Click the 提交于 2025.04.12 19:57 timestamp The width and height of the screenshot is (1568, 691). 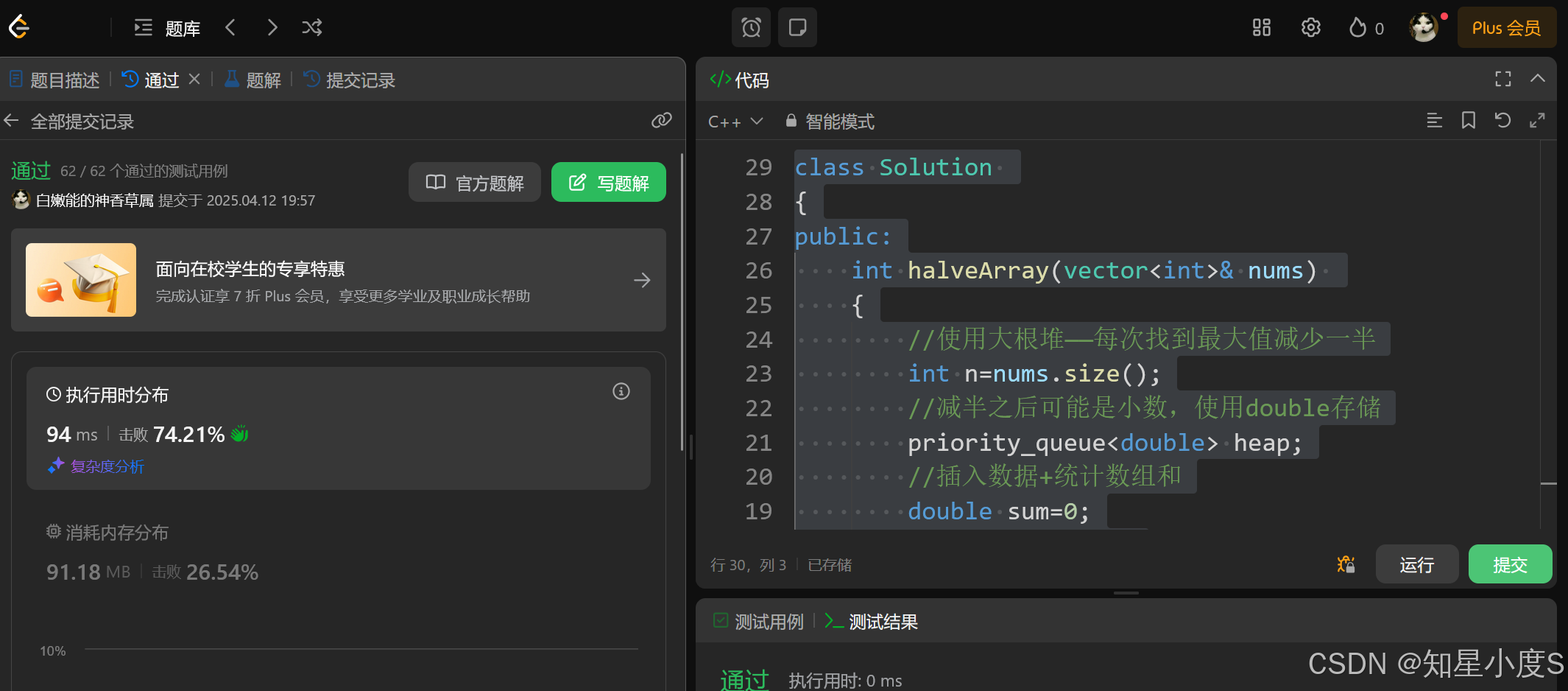tap(237, 200)
